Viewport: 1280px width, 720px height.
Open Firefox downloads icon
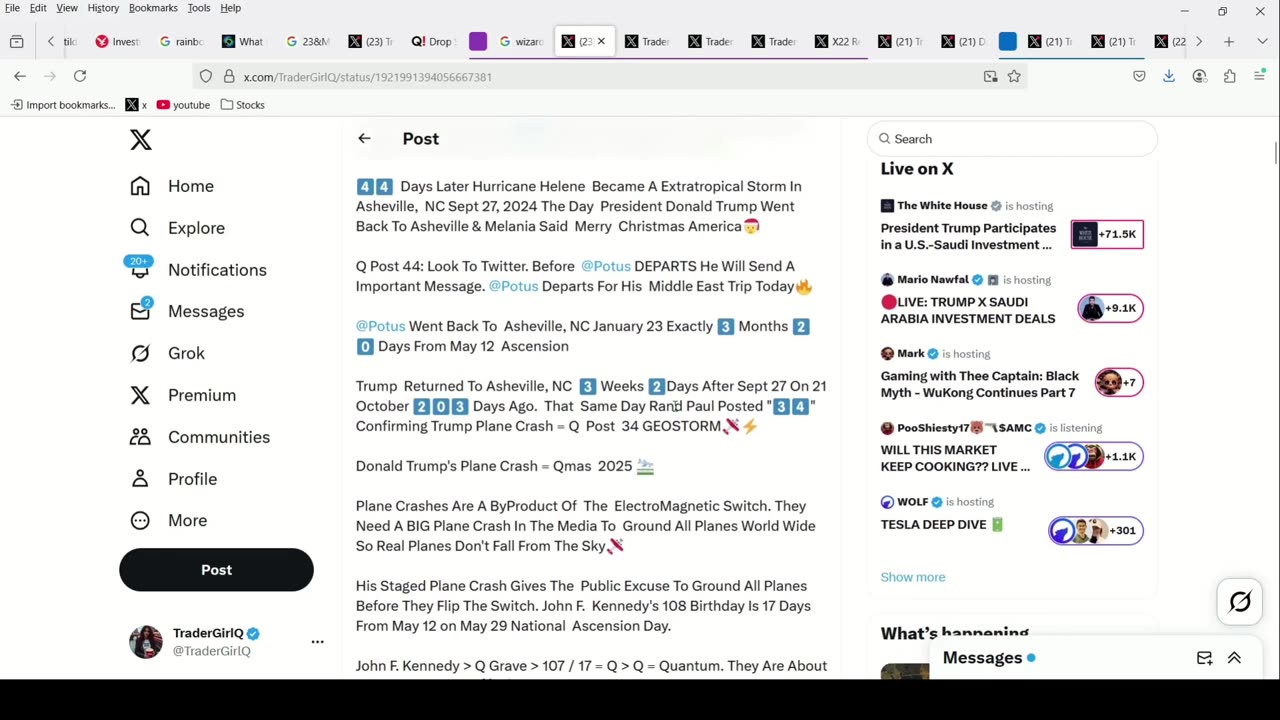pyautogui.click(x=1169, y=76)
